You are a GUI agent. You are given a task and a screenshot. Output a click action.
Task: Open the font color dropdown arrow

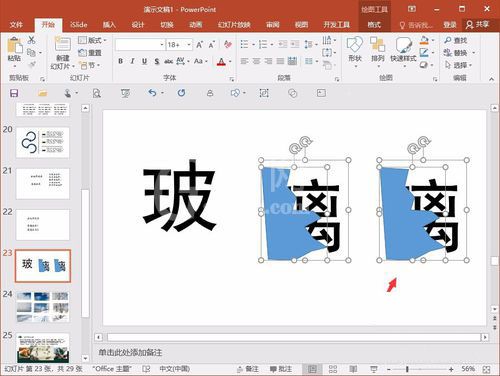[x=230, y=61]
